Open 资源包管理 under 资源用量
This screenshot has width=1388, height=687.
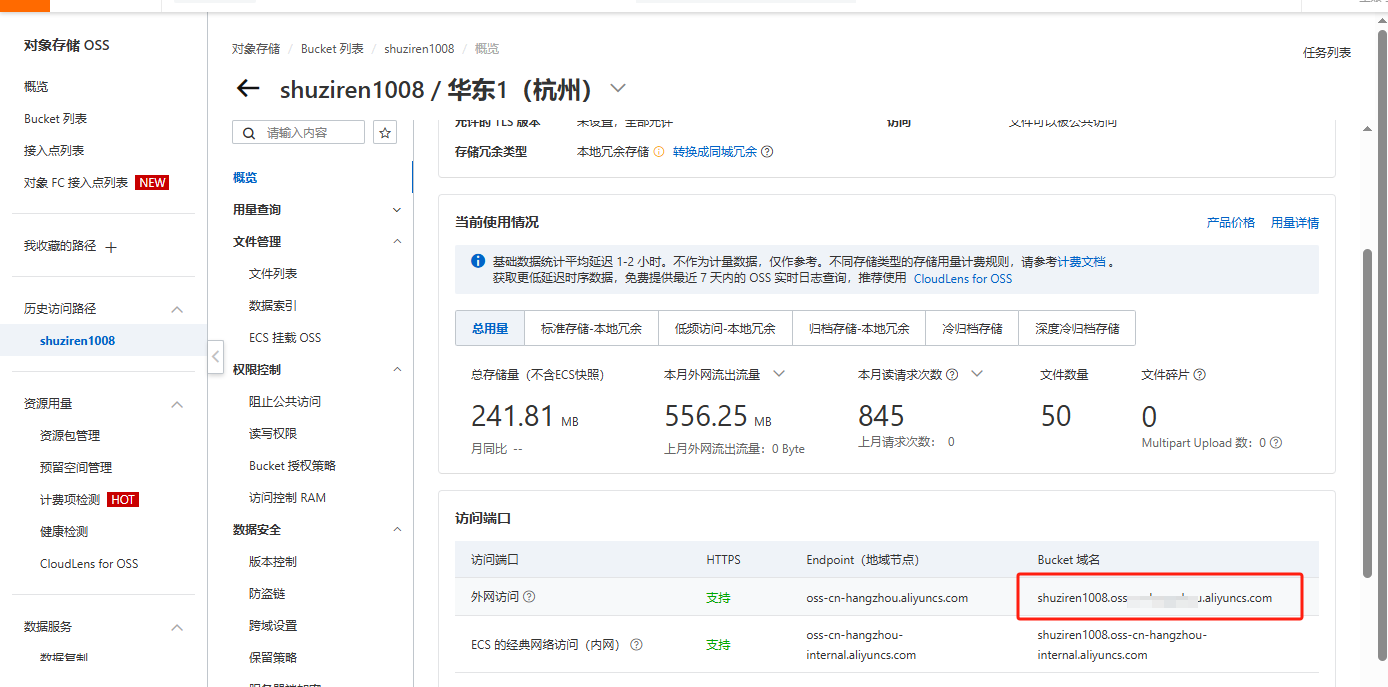click(70, 436)
